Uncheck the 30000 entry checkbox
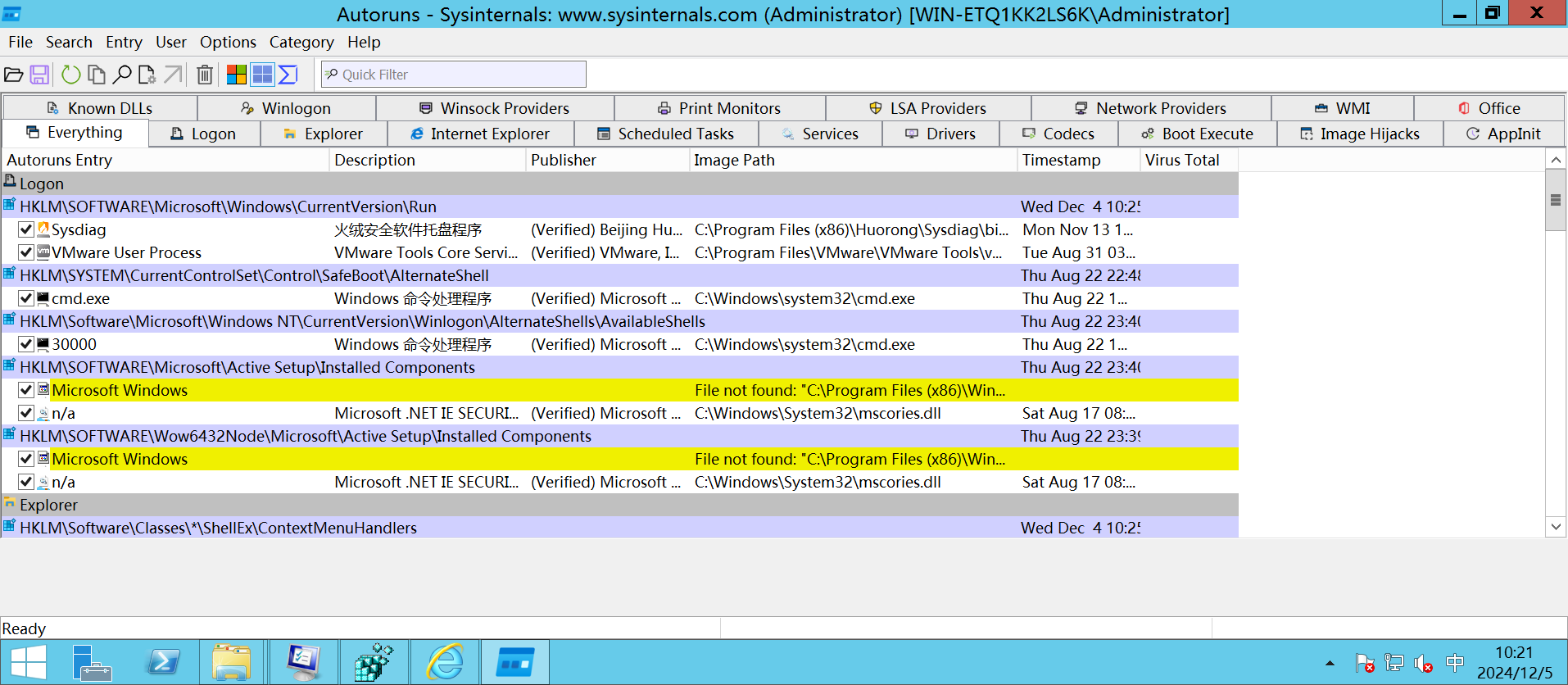Image resolution: width=1568 pixels, height=685 pixels. tap(26, 344)
